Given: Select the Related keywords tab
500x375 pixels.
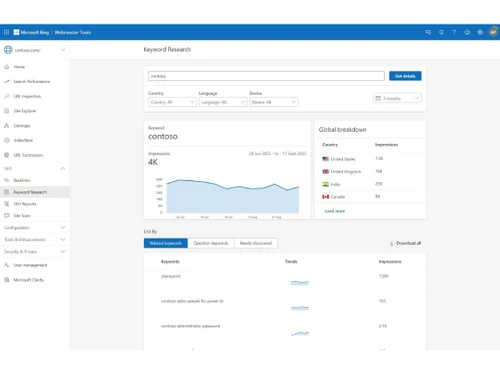Looking at the screenshot, I should [x=166, y=243].
